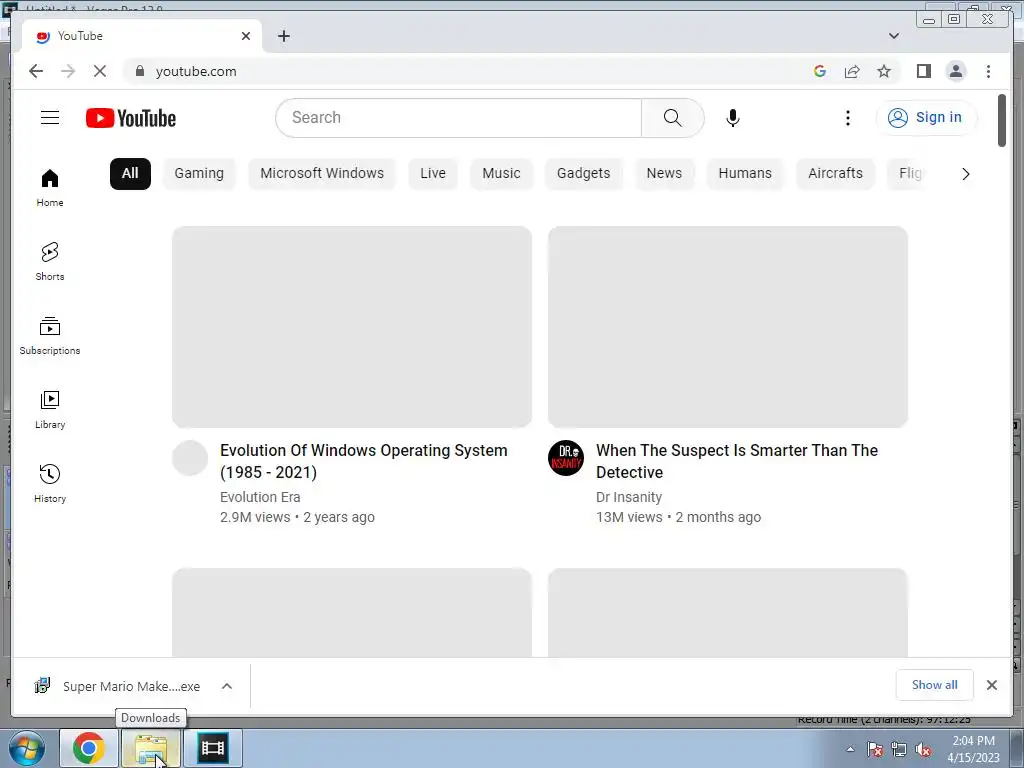The image size is (1024, 768).
Task: Share this page via share icon
Action: pos(852,71)
